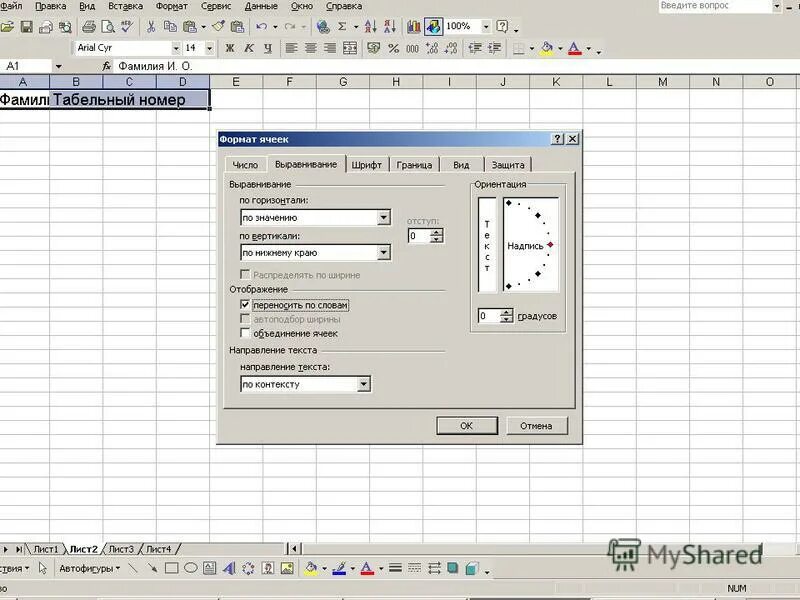The width and height of the screenshot is (800, 600).
Task: Select the Лист3 sheet tab
Action: click(x=121, y=549)
